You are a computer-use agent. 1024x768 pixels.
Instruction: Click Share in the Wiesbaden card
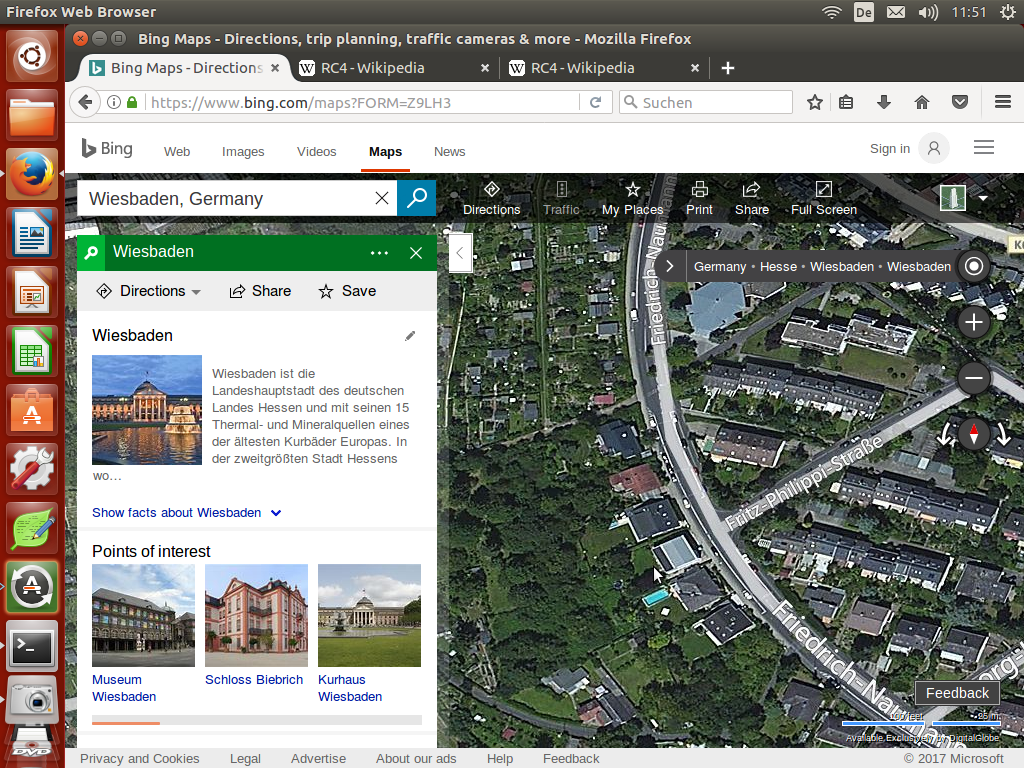click(x=260, y=291)
